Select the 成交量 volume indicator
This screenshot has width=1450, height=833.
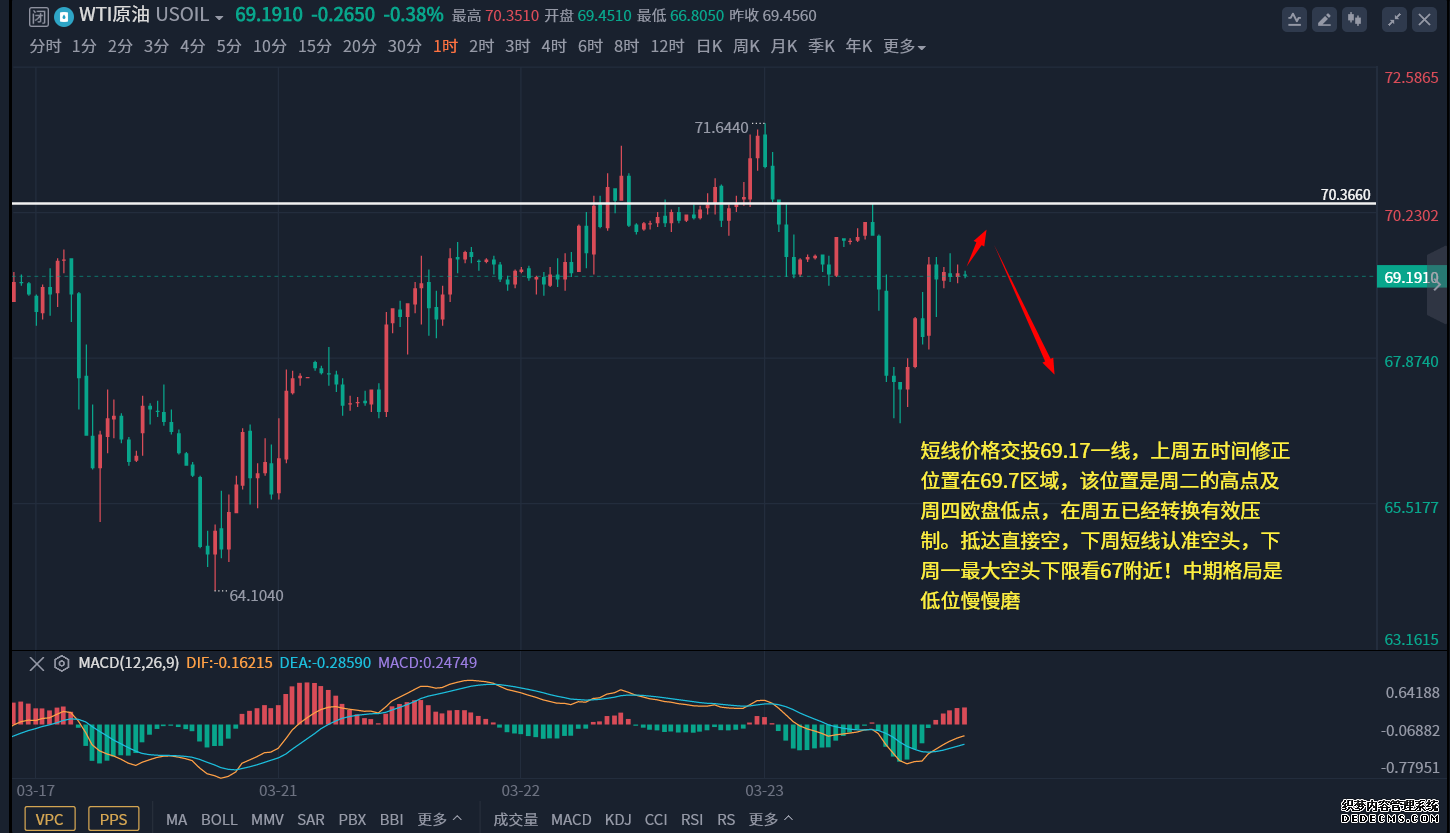pos(515,819)
